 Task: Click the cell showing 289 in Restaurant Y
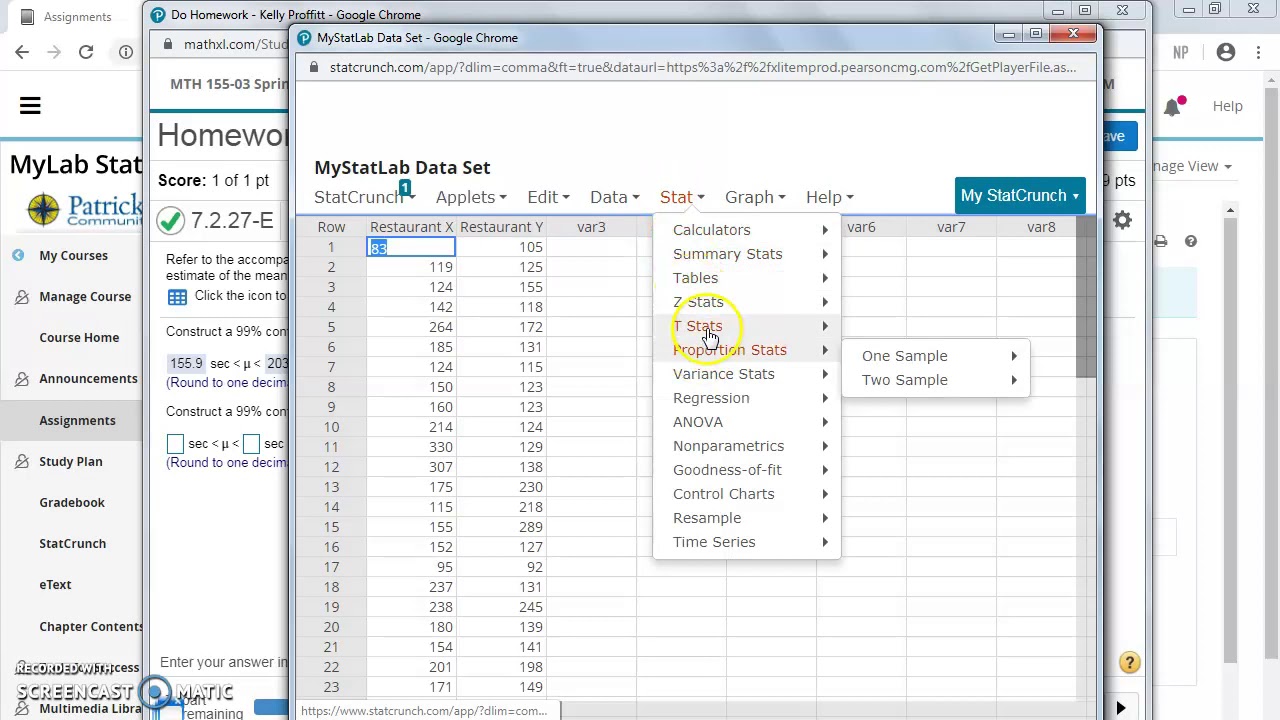coord(501,527)
